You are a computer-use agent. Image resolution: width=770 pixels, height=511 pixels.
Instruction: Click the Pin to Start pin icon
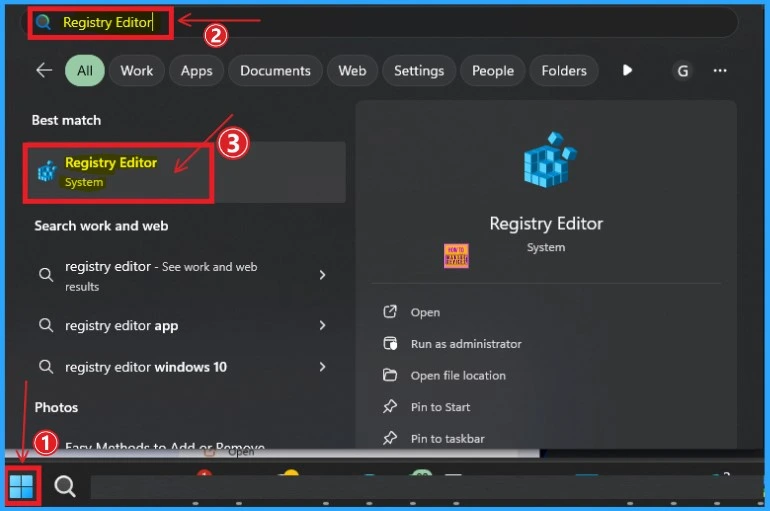(390, 406)
